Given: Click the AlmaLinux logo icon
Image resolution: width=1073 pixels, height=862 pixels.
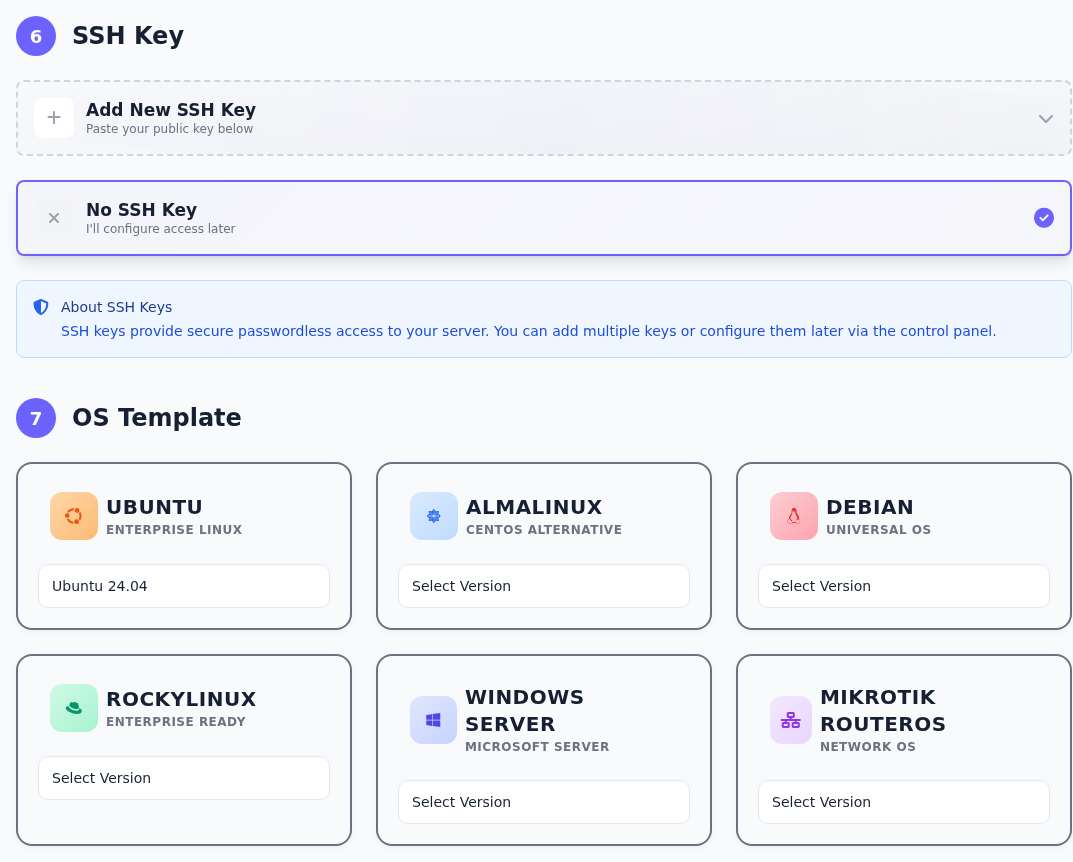Looking at the screenshot, I should [434, 516].
